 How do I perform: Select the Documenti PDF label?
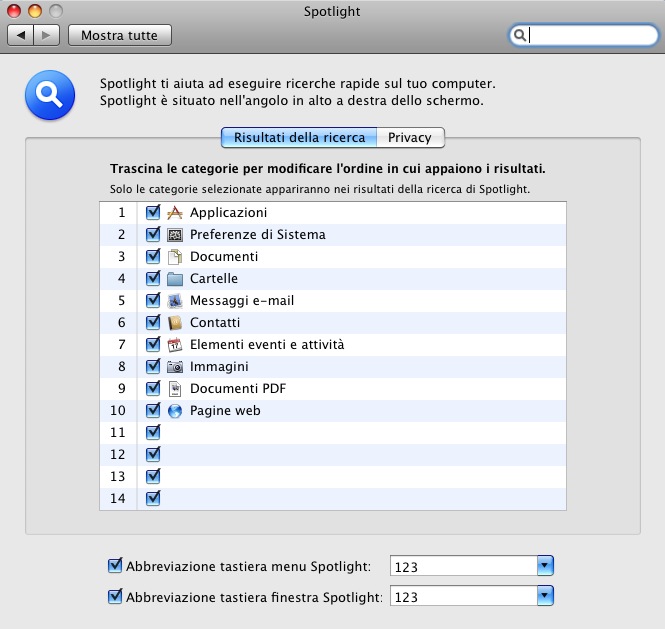[238, 389]
